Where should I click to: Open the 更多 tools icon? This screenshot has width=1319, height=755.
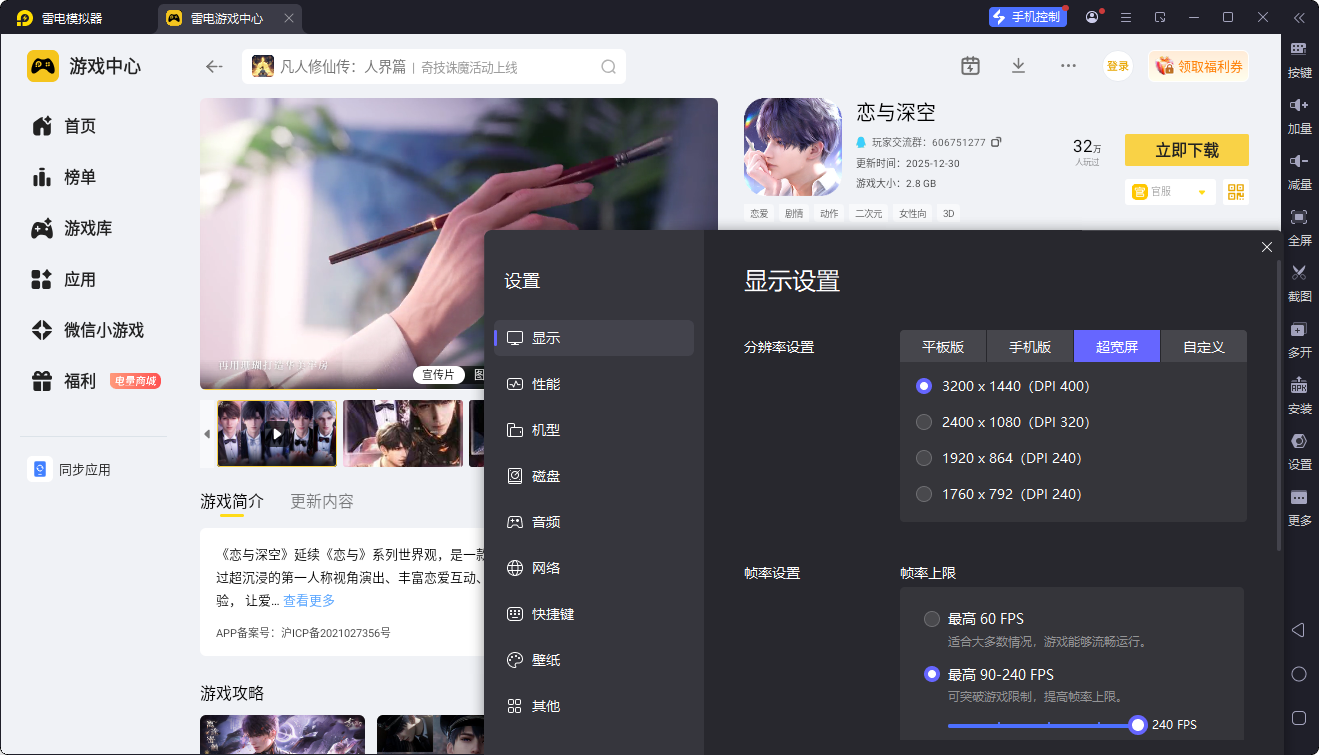[x=1299, y=497]
